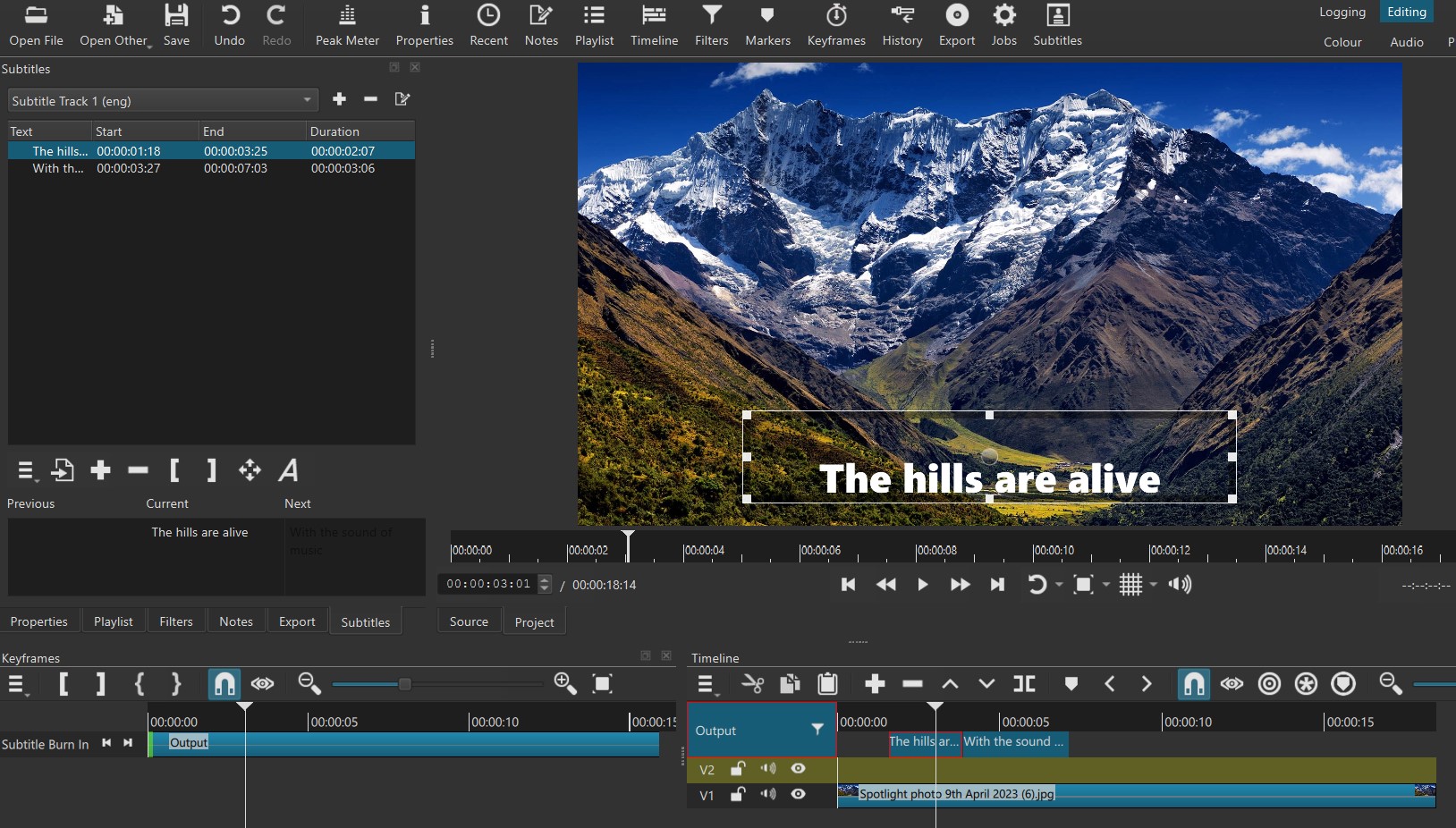Toggle ripple all tracks
1456x828 pixels.
[1307, 684]
